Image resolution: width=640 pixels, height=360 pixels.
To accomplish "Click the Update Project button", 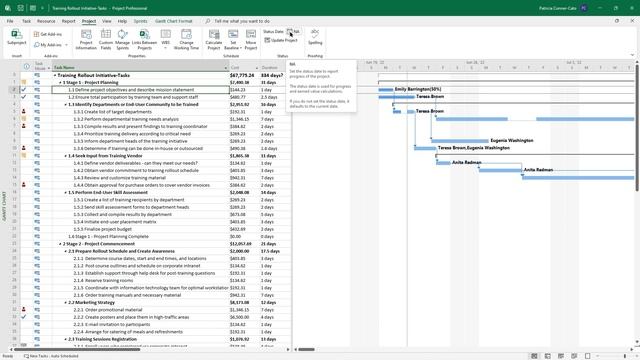I will coord(281,40).
